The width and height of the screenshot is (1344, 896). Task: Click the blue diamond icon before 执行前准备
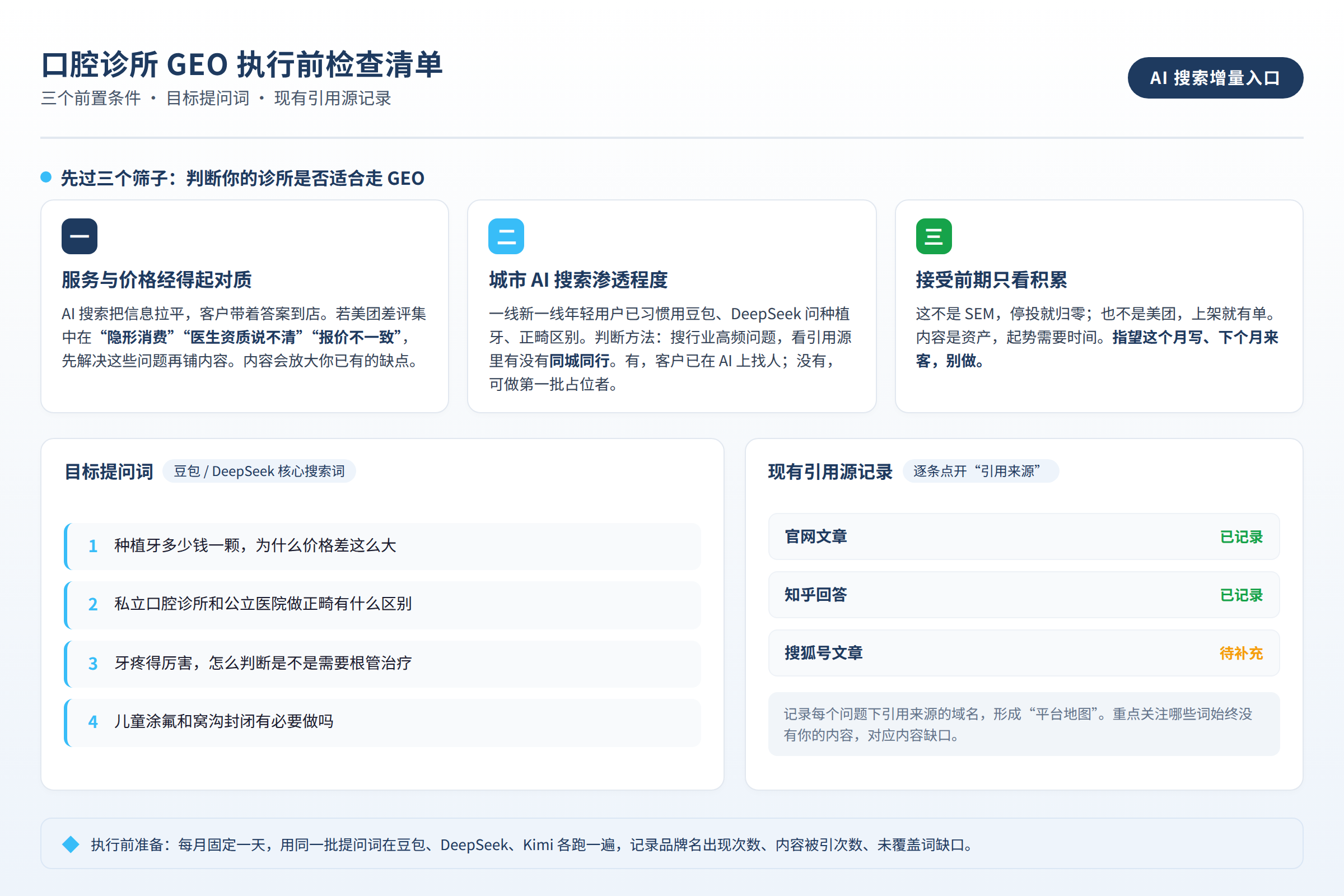tap(71, 844)
